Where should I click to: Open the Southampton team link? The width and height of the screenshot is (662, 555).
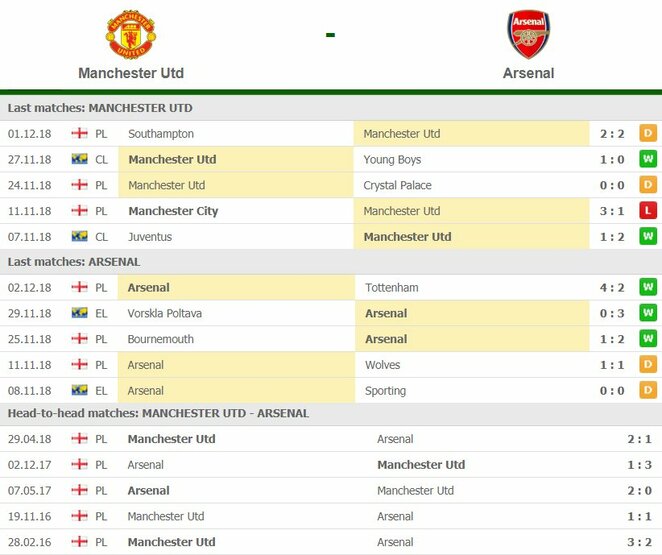pos(161,134)
